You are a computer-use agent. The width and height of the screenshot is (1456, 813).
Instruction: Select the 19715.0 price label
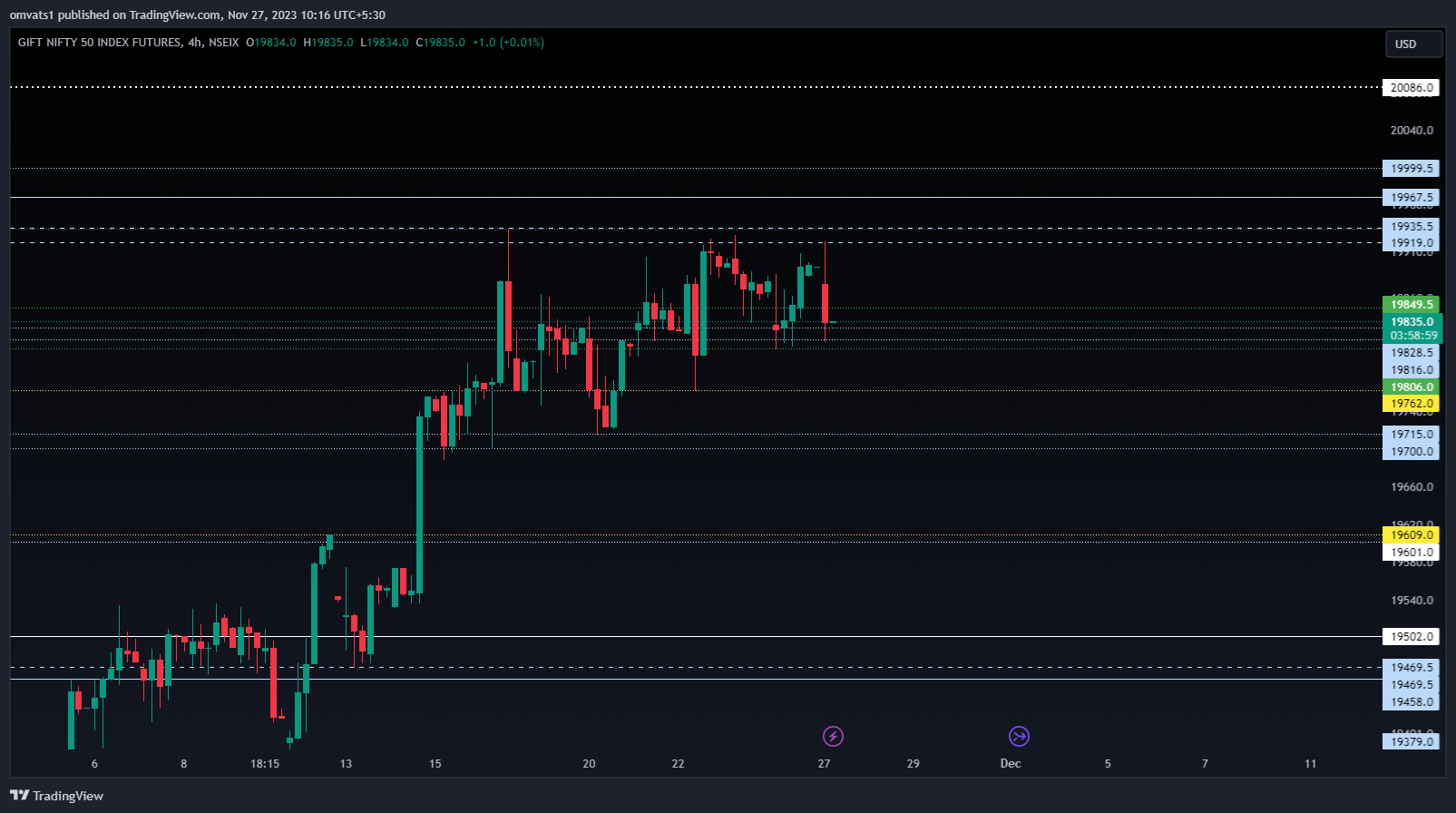[x=1411, y=434]
